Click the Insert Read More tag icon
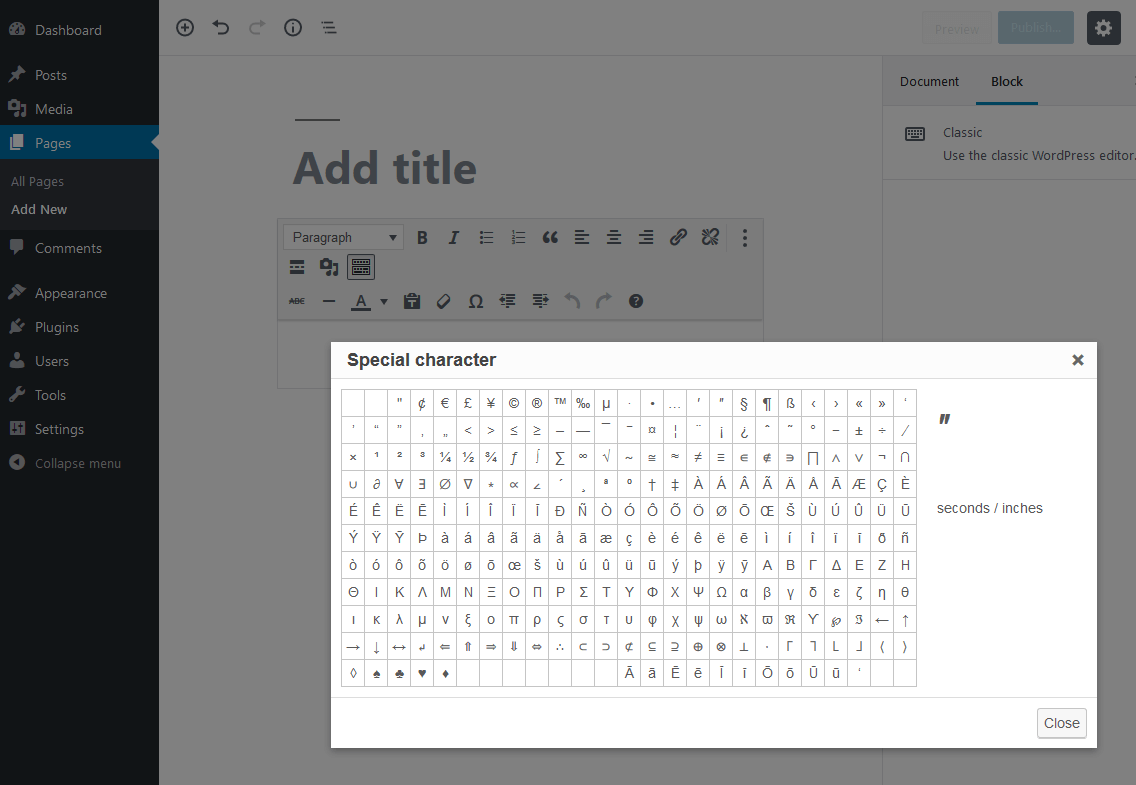Screen dimensions: 1136x785 click(297, 267)
